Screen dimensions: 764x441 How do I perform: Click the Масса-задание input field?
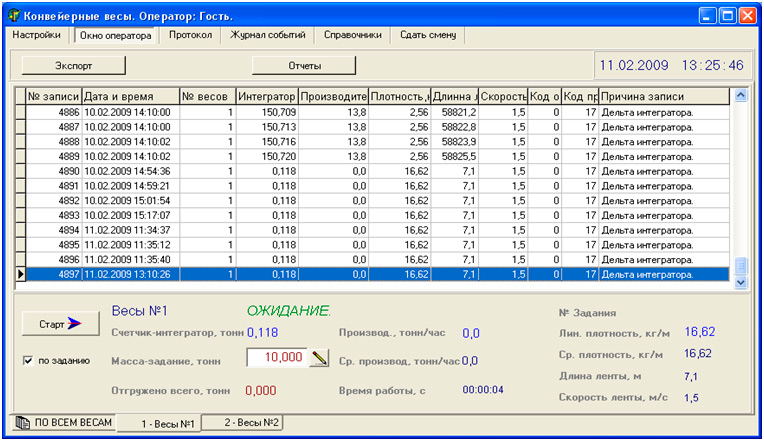pyautogui.click(x=276, y=358)
